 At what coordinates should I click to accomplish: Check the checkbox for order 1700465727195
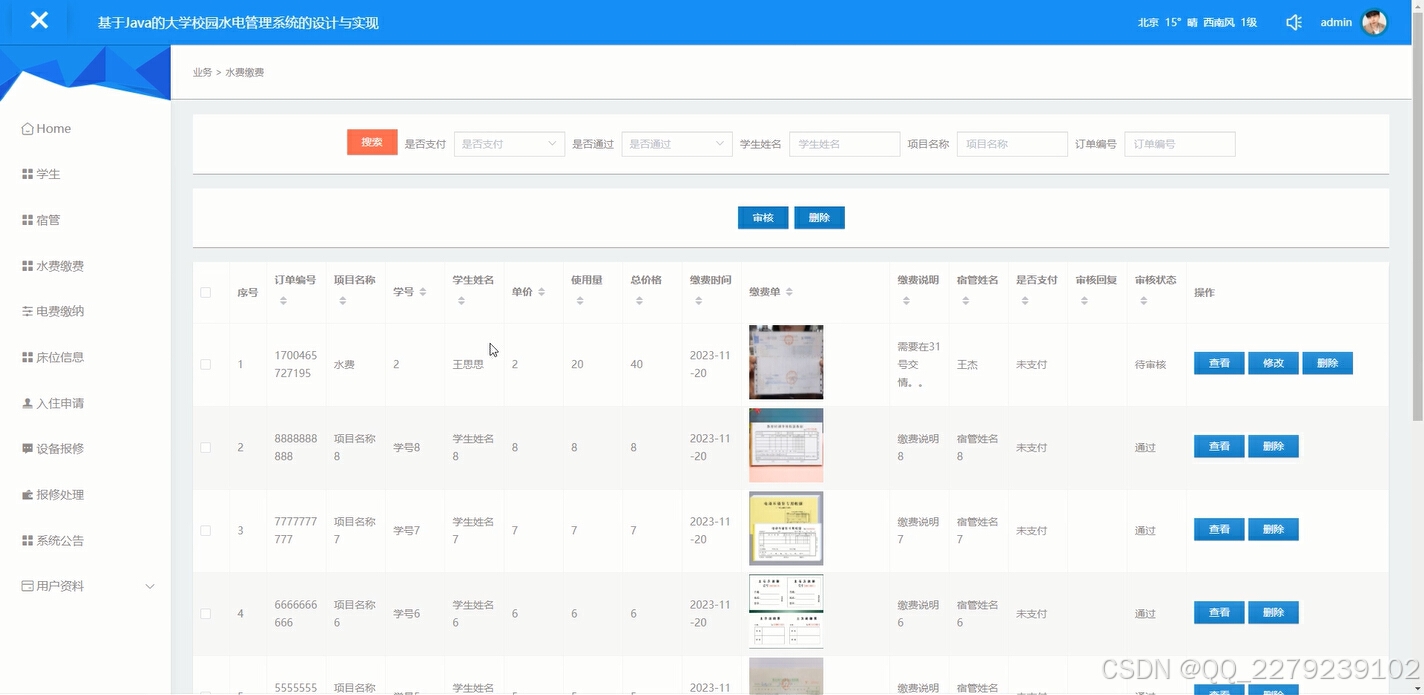[206, 363]
